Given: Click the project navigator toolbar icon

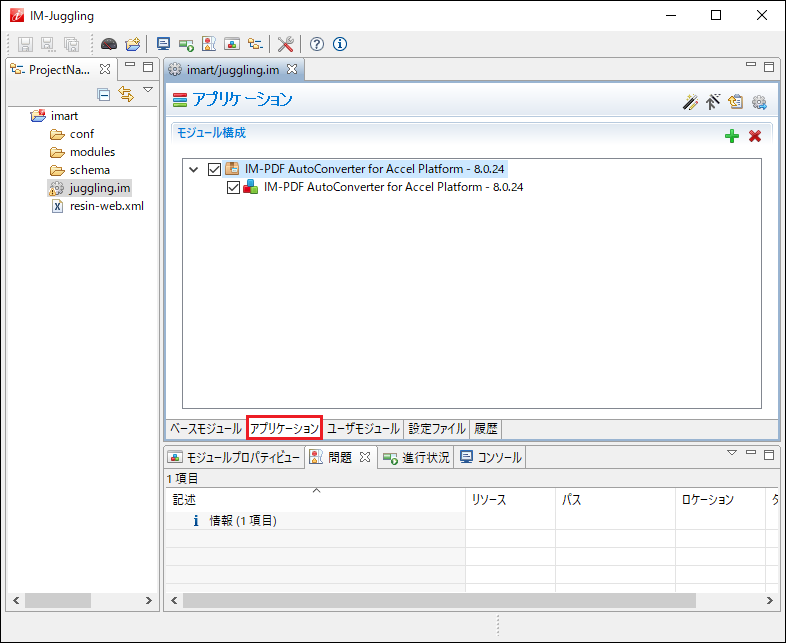Looking at the screenshot, I should click(255, 44).
